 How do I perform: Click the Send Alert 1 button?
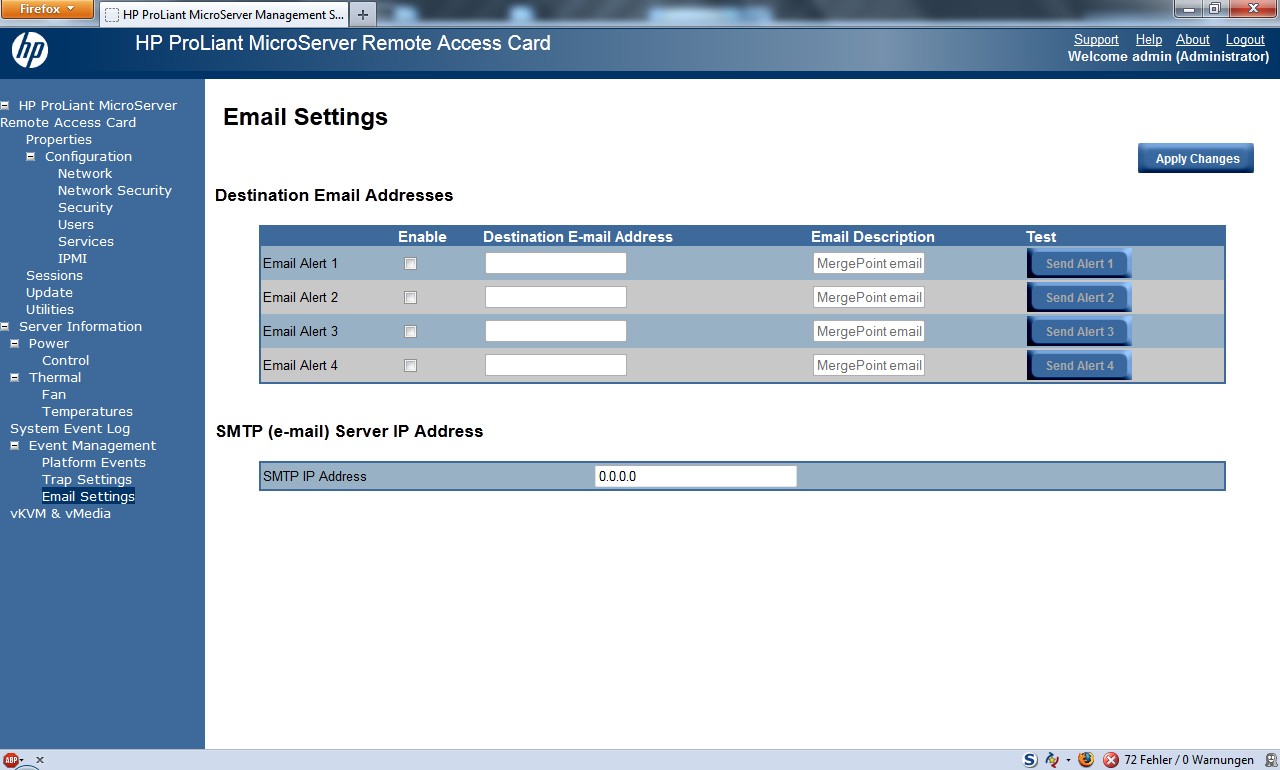1079,264
